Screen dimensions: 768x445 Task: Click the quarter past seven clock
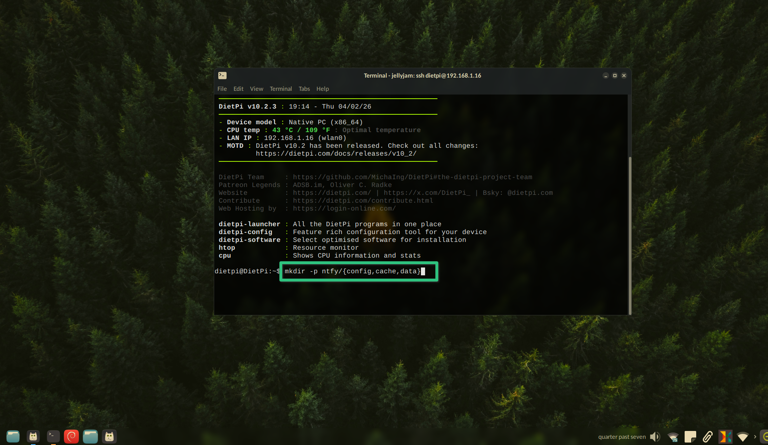pyautogui.click(x=621, y=437)
